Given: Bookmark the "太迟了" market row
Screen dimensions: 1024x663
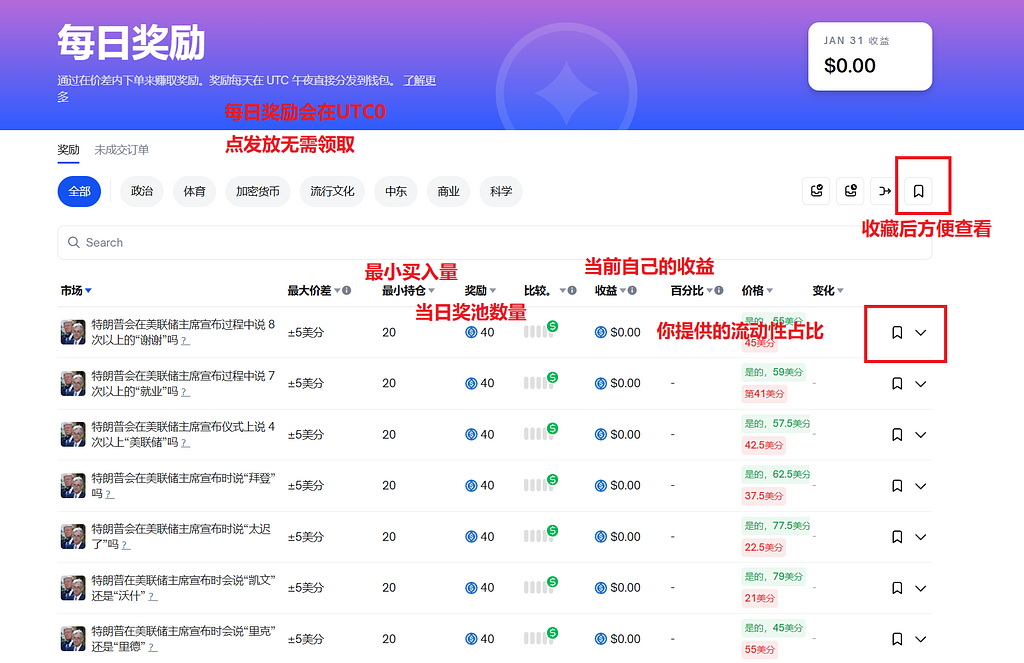Looking at the screenshot, I should tap(897, 537).
